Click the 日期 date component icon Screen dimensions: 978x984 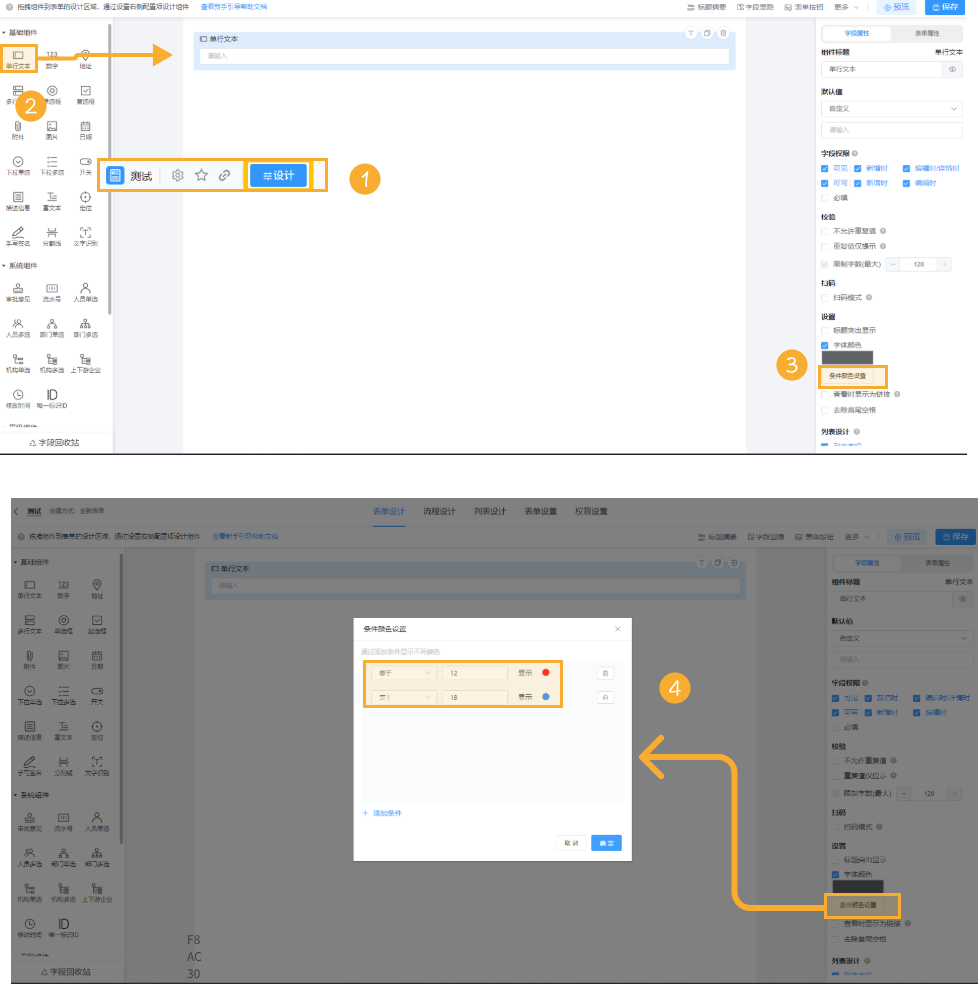click(85, 127)
